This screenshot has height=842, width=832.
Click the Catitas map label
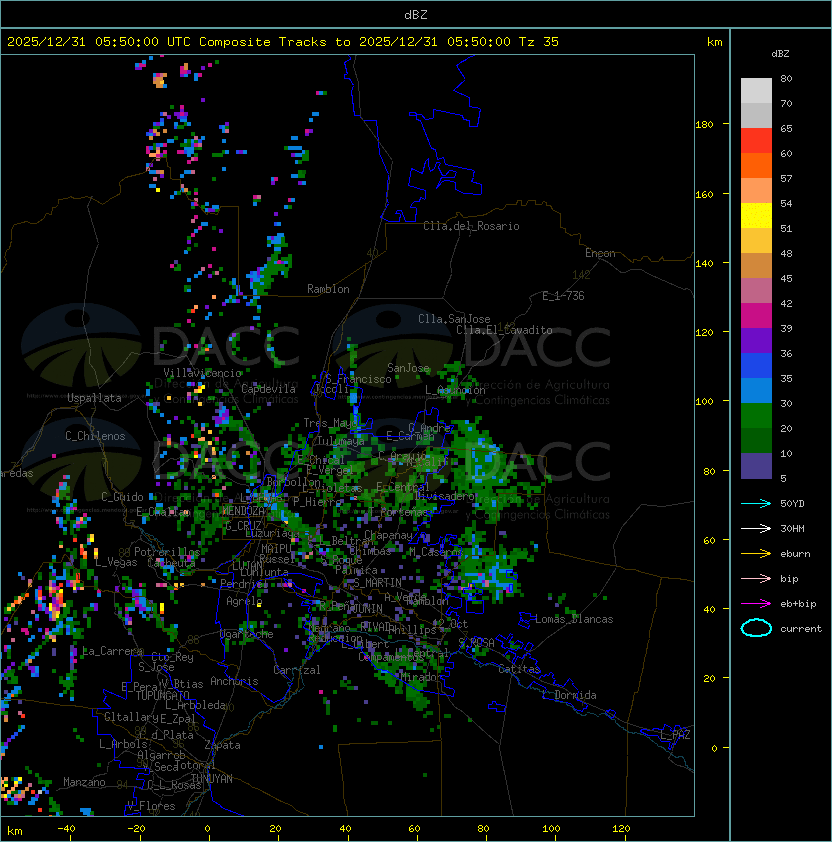519,669
